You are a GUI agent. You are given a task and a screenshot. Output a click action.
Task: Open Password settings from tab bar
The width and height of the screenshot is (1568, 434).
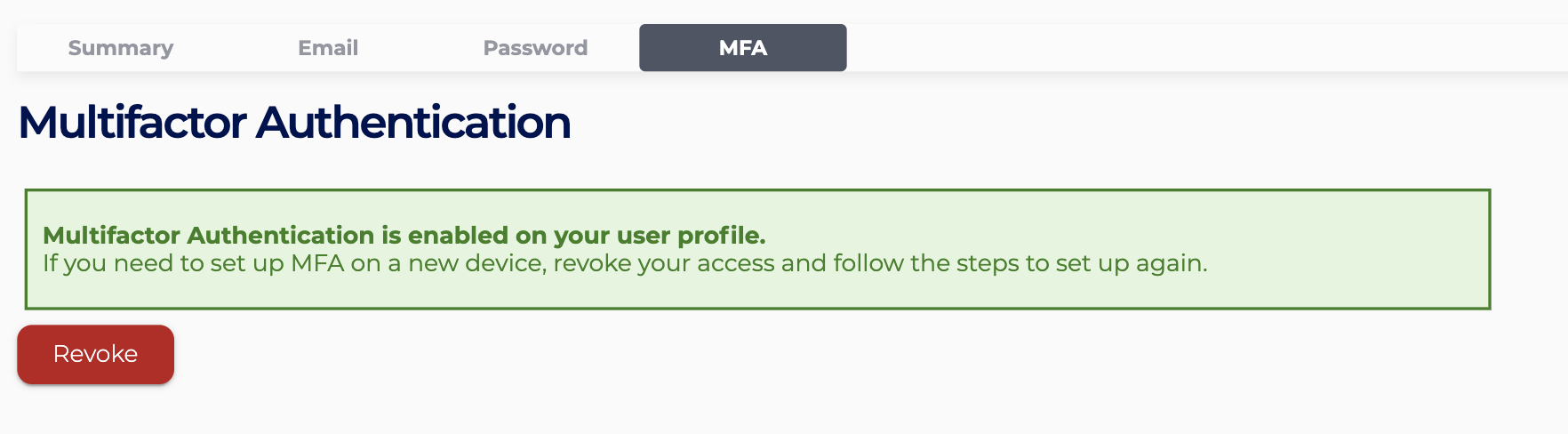[x=535, y=48]
